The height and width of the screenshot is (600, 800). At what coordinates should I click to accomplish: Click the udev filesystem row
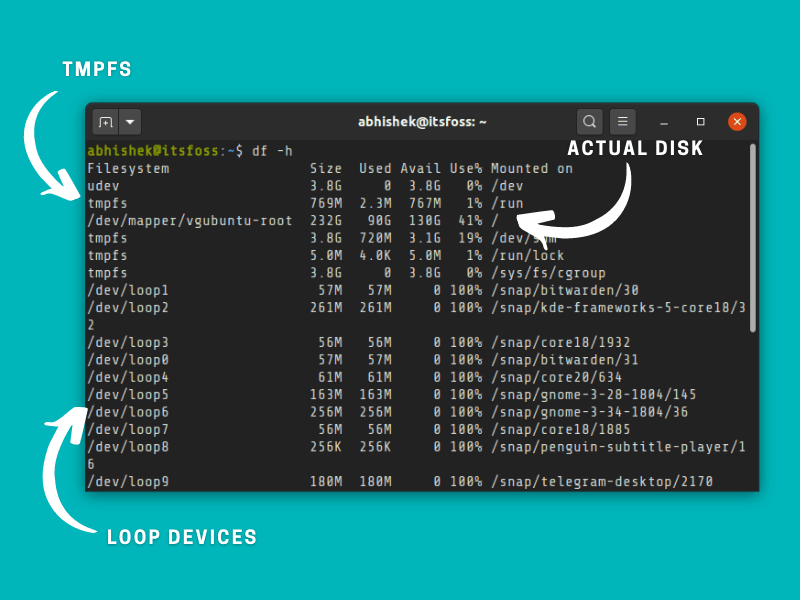click(103, 186)
